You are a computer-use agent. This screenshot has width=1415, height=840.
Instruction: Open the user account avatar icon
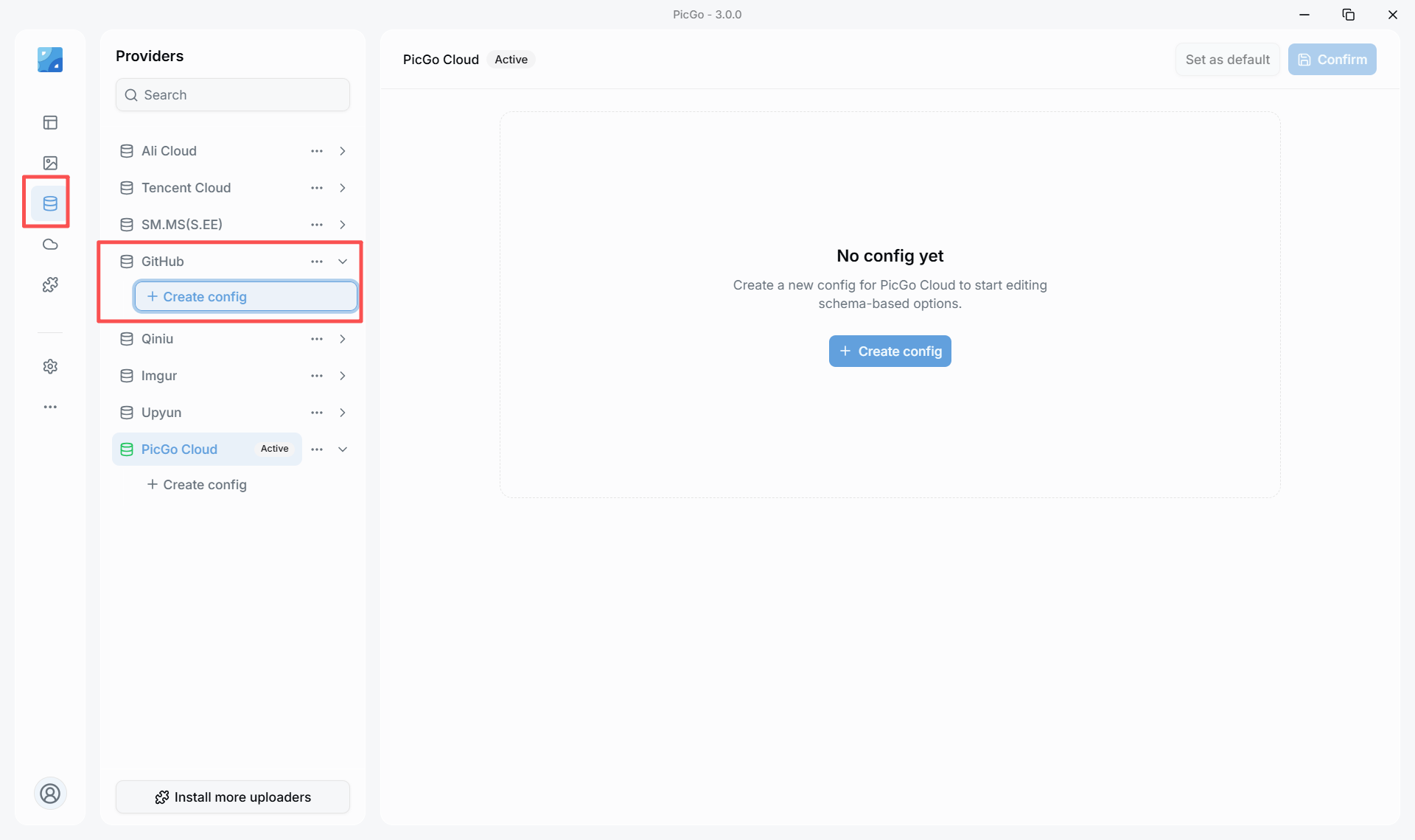coord(50,794)
